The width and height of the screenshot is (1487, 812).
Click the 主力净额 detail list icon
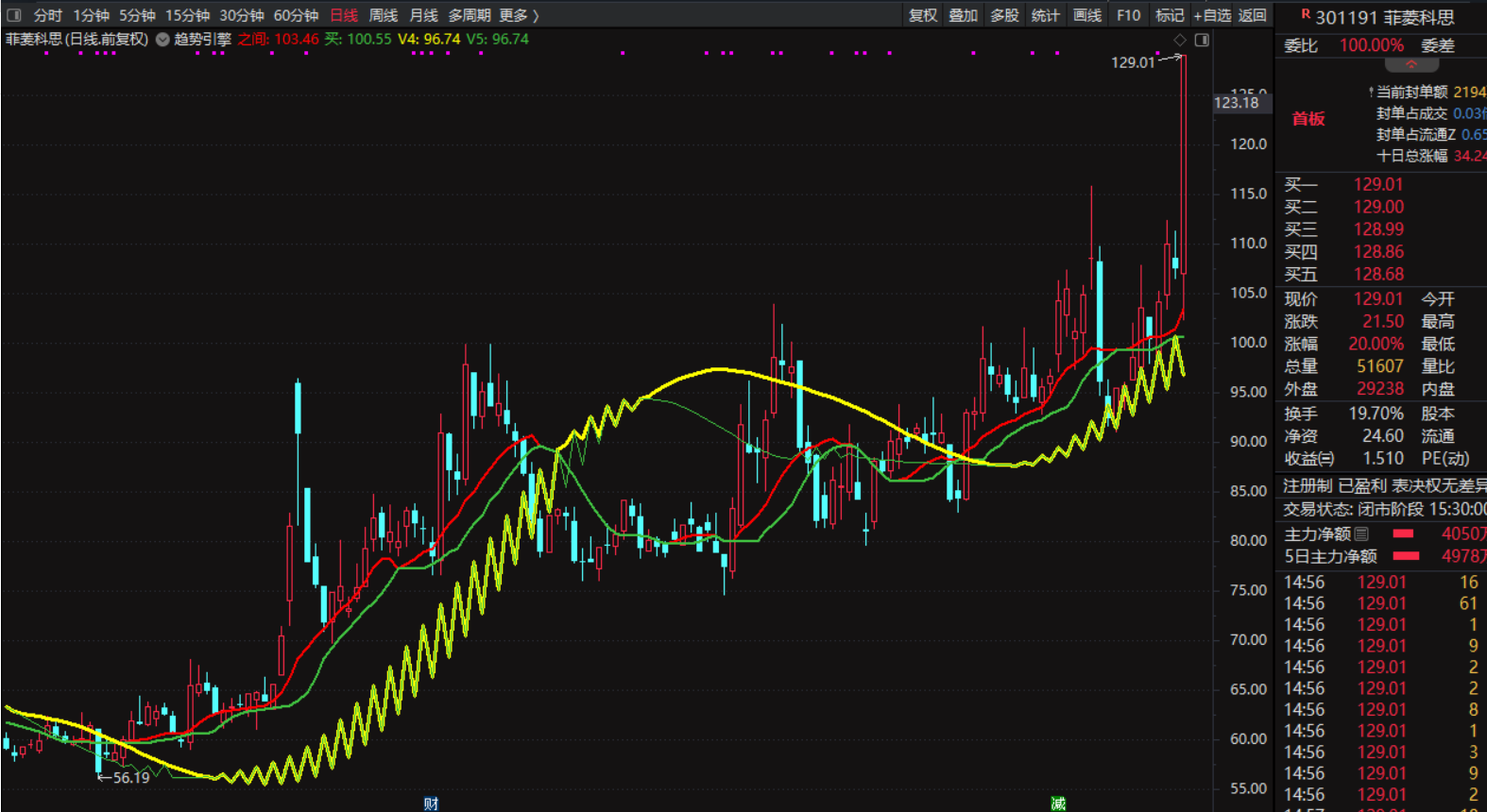point(1361,534)
